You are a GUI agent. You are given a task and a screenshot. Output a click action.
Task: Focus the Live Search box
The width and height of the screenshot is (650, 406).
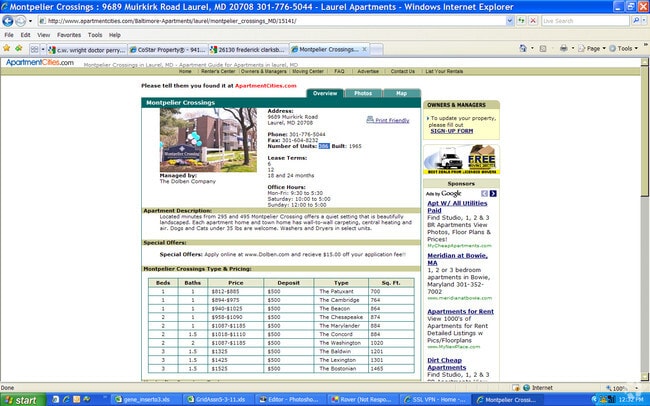pos(585,21)
